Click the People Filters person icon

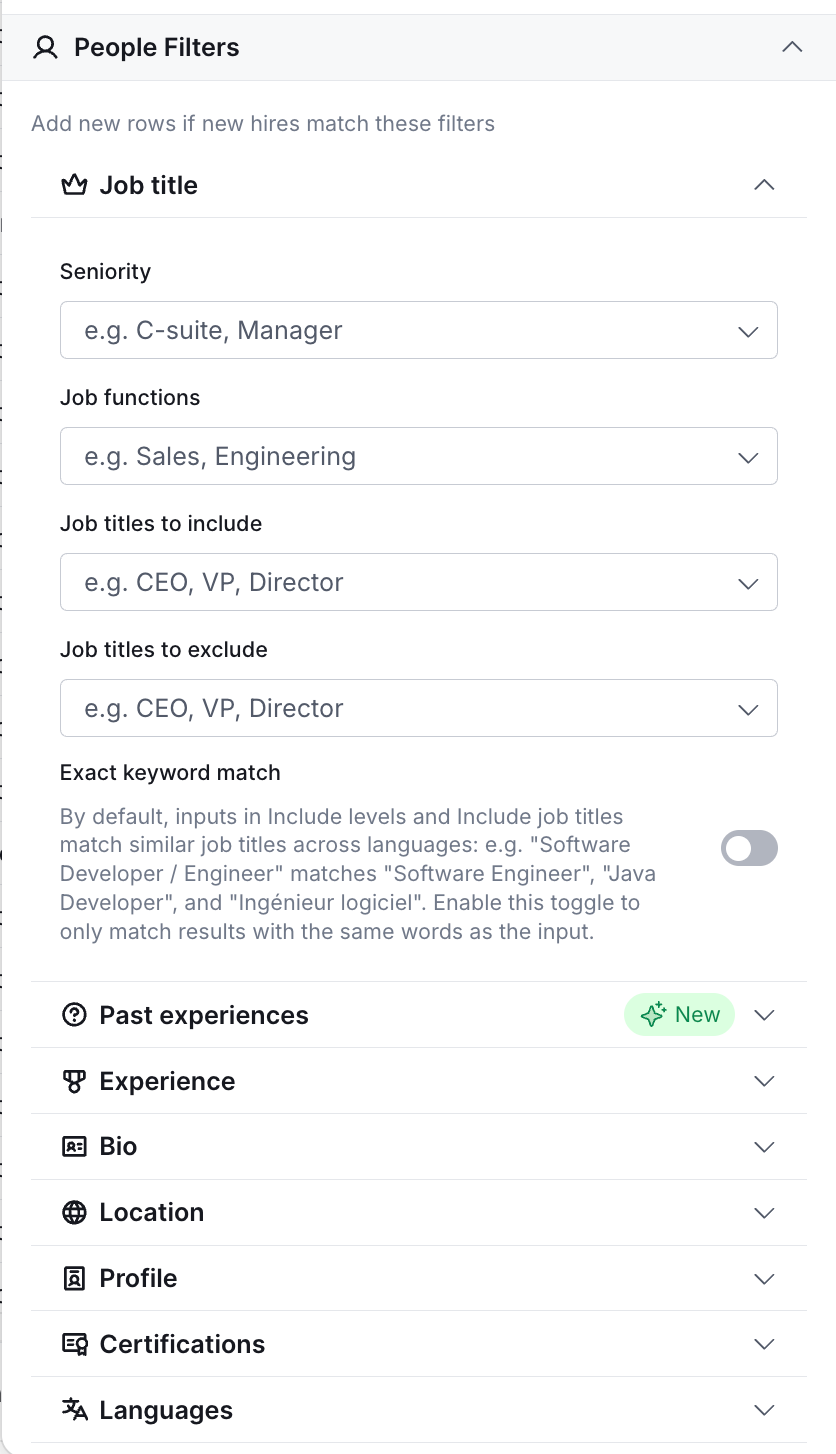point(45,48)
